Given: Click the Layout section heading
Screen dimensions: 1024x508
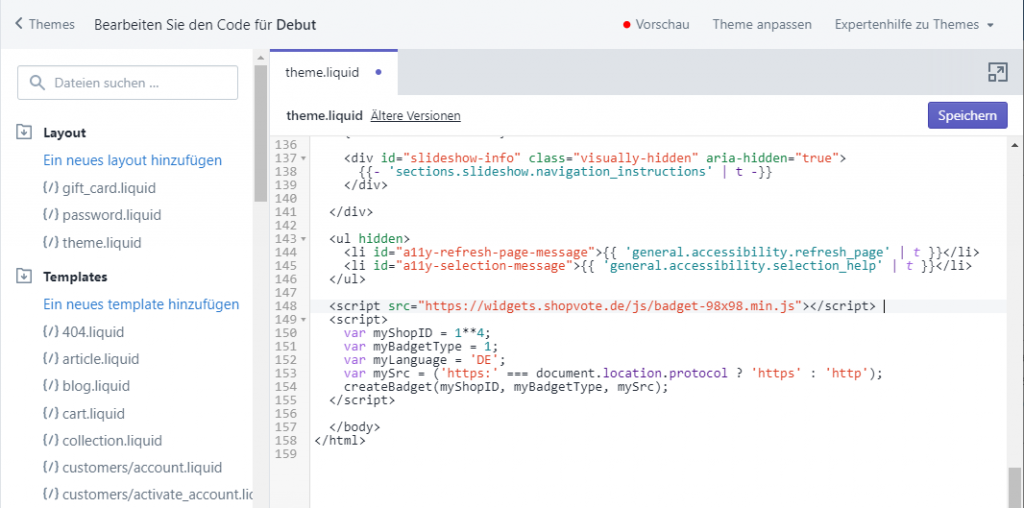Looking at the screenshot, I should tap(65, 133).
